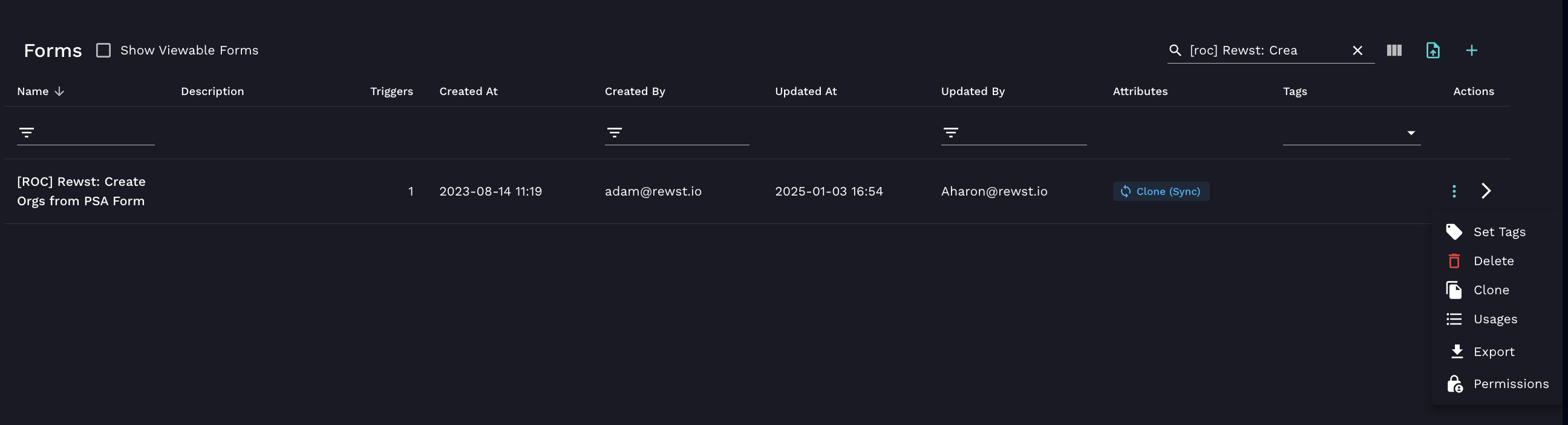This screenshot has height=425, width=1568.
Task: Add a new form with plus icon
Action: coord(1471,50)
